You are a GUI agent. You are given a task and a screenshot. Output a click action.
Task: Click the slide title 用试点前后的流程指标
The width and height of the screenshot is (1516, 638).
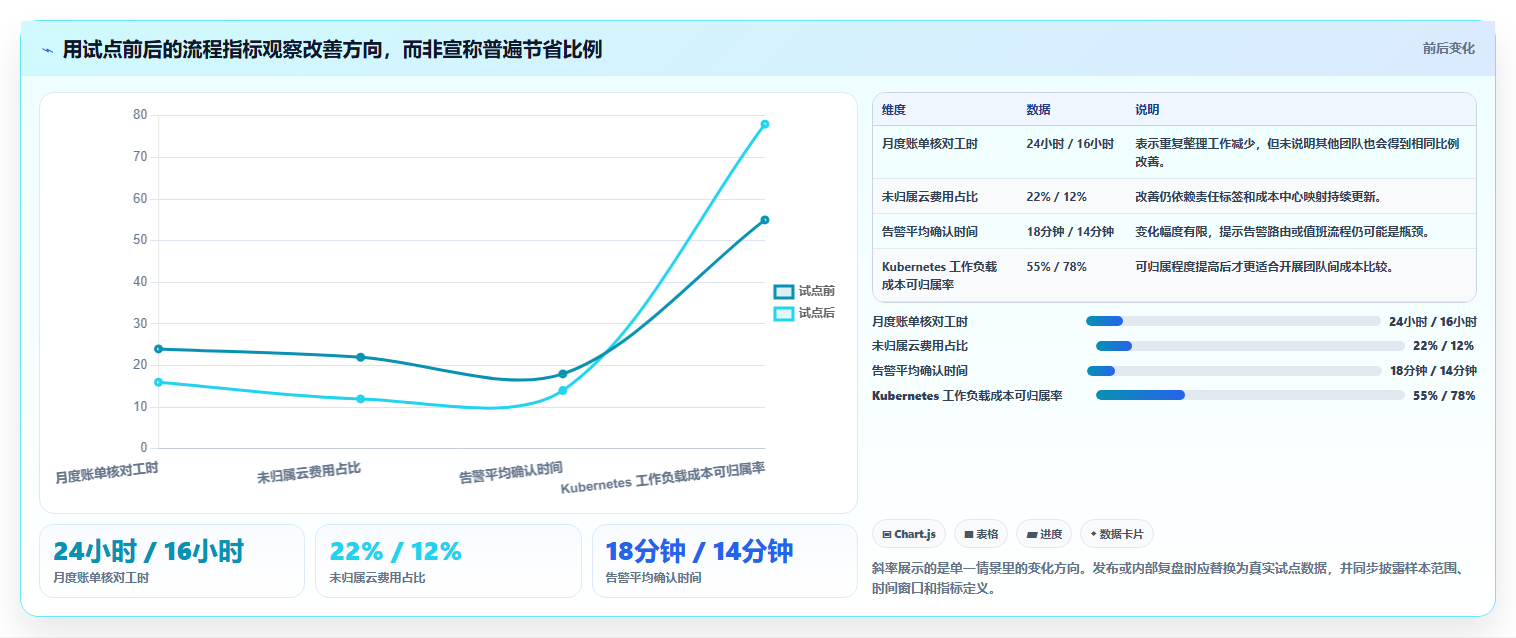tap(332, 50)
